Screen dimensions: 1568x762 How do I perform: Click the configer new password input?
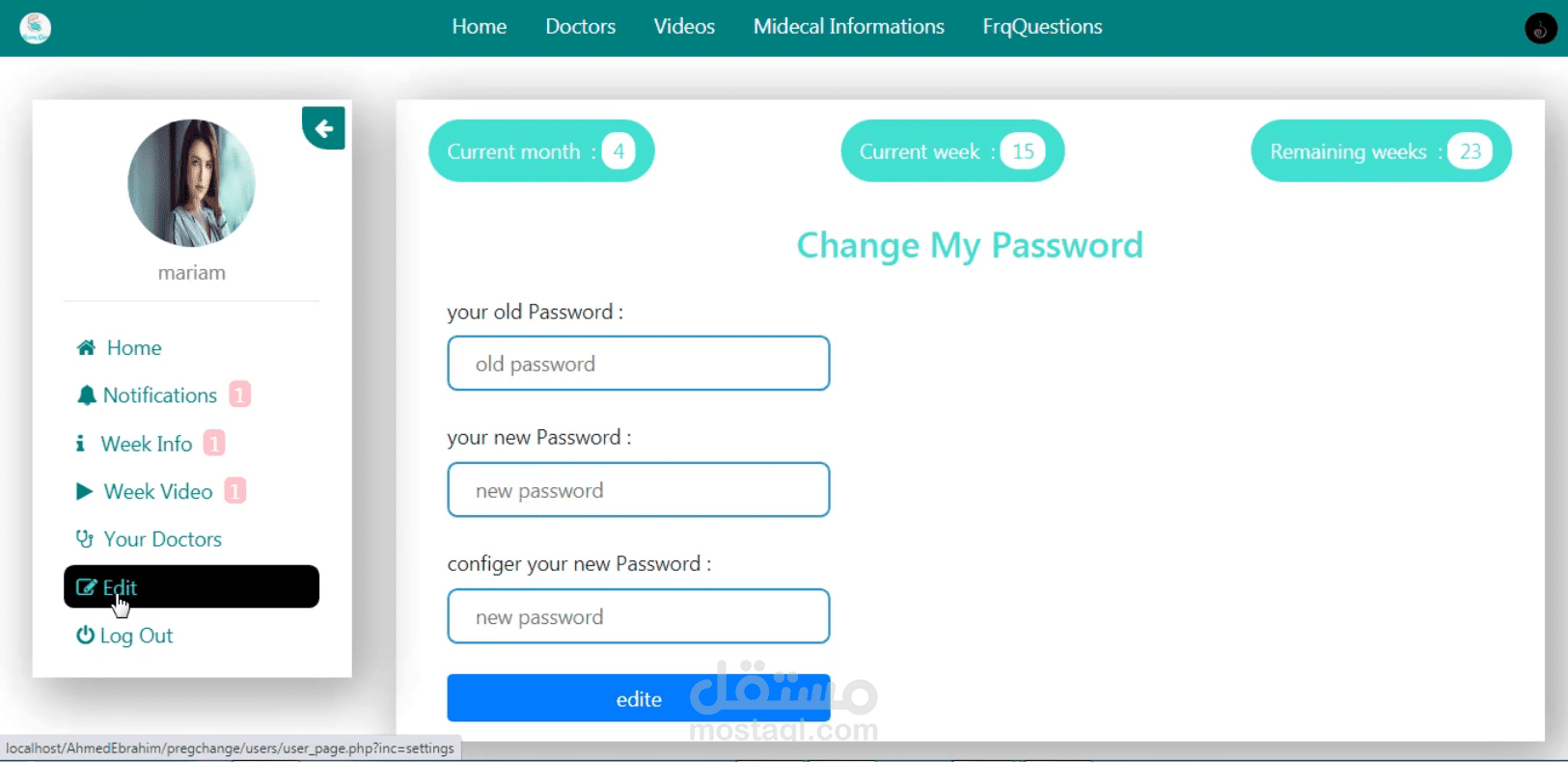(x=639, y=616)
